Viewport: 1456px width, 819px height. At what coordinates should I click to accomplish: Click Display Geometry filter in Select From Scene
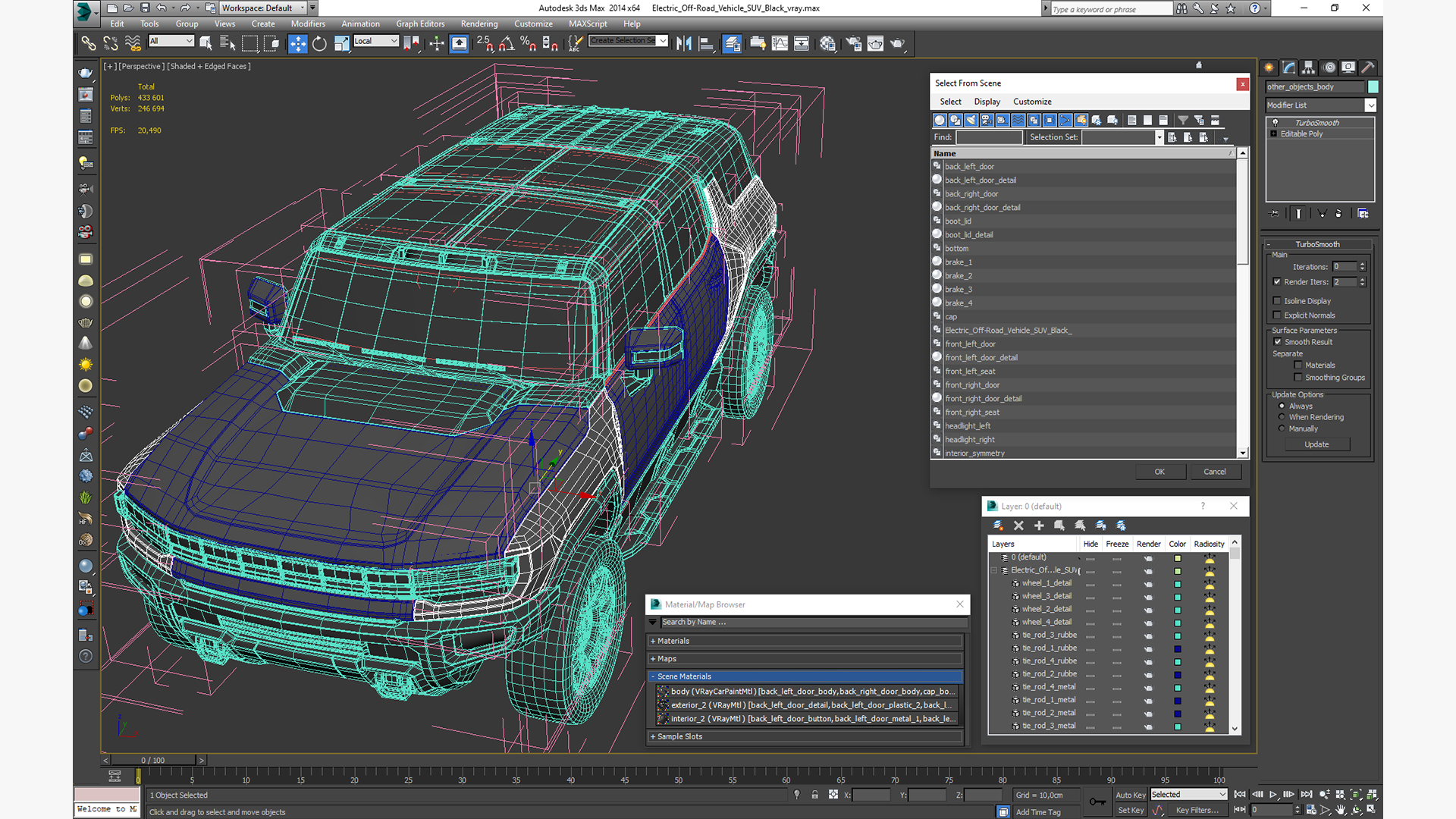tap(940, 120)
